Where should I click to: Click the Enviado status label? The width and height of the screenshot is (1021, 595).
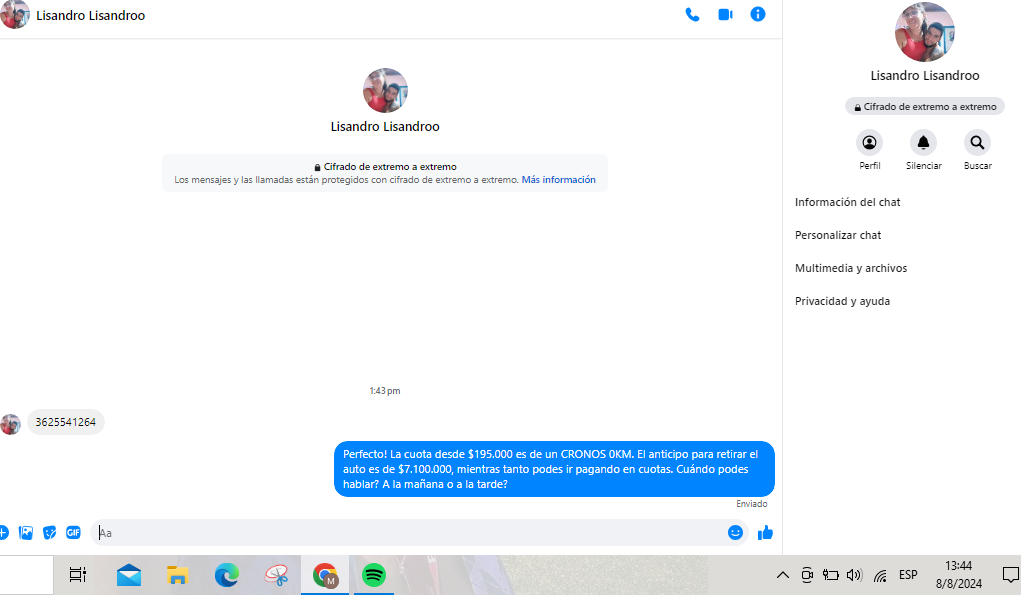coord(751,504)
